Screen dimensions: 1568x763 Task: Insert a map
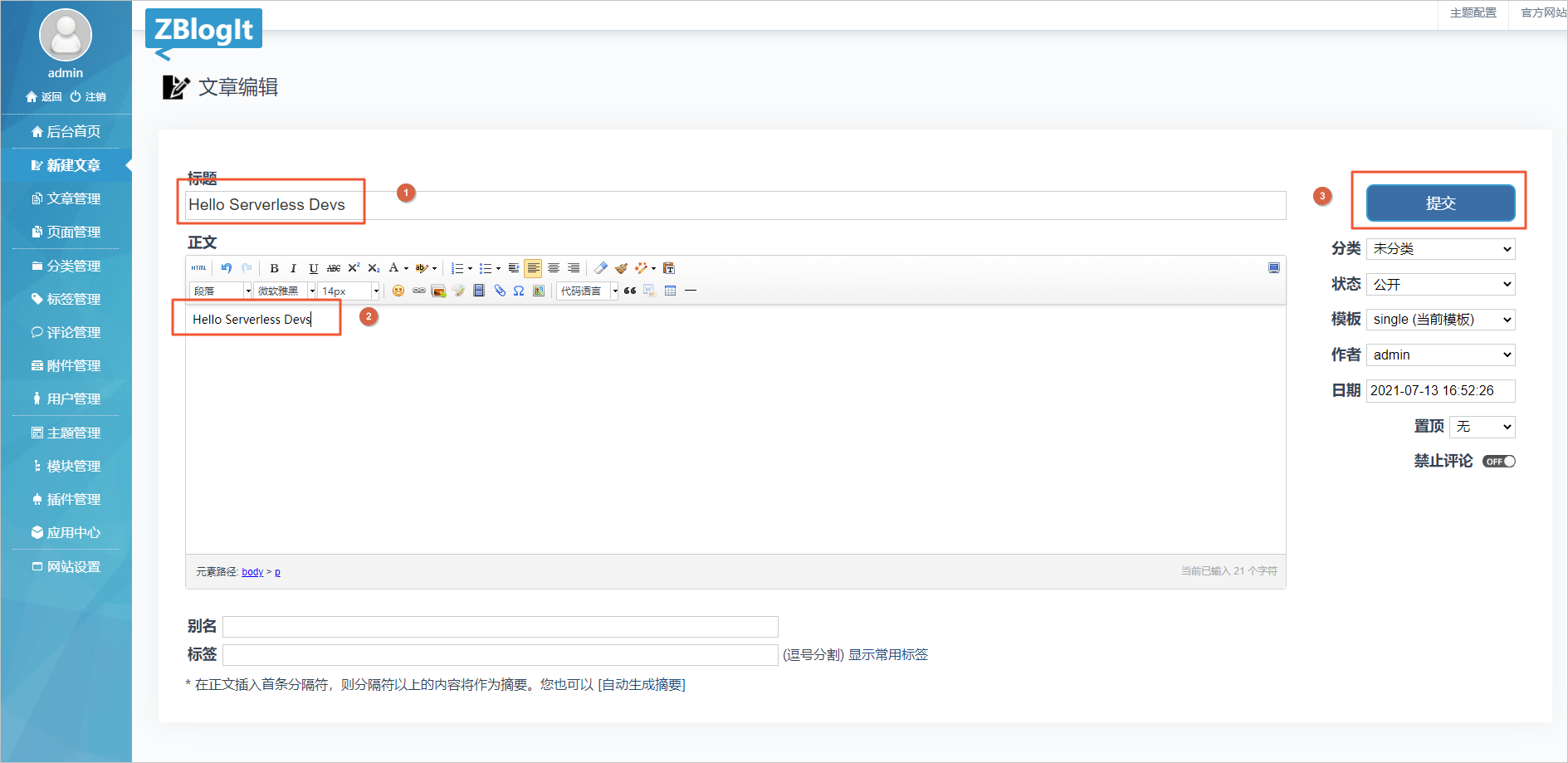(x=539, y=291)
